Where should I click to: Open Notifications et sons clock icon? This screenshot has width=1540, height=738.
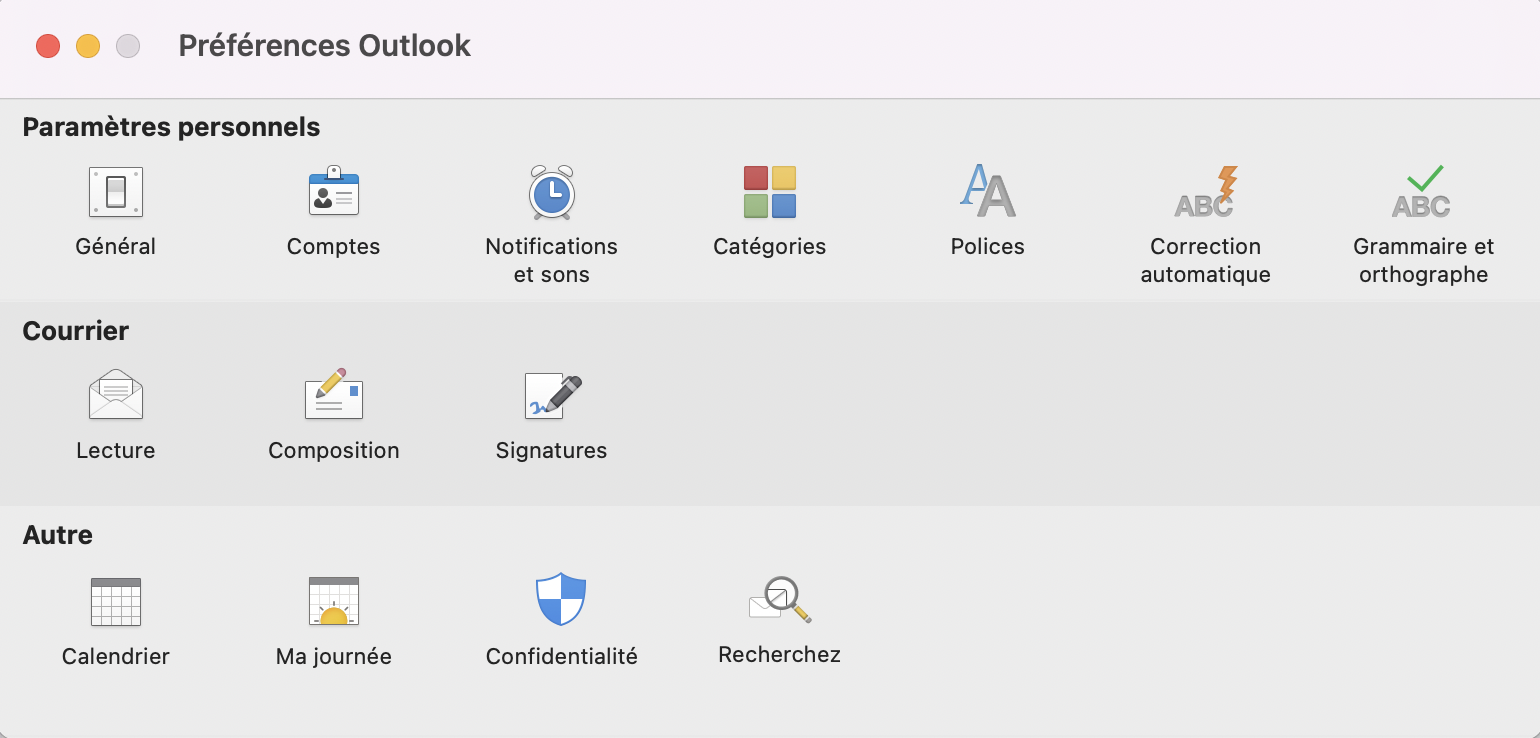[551, 192]
